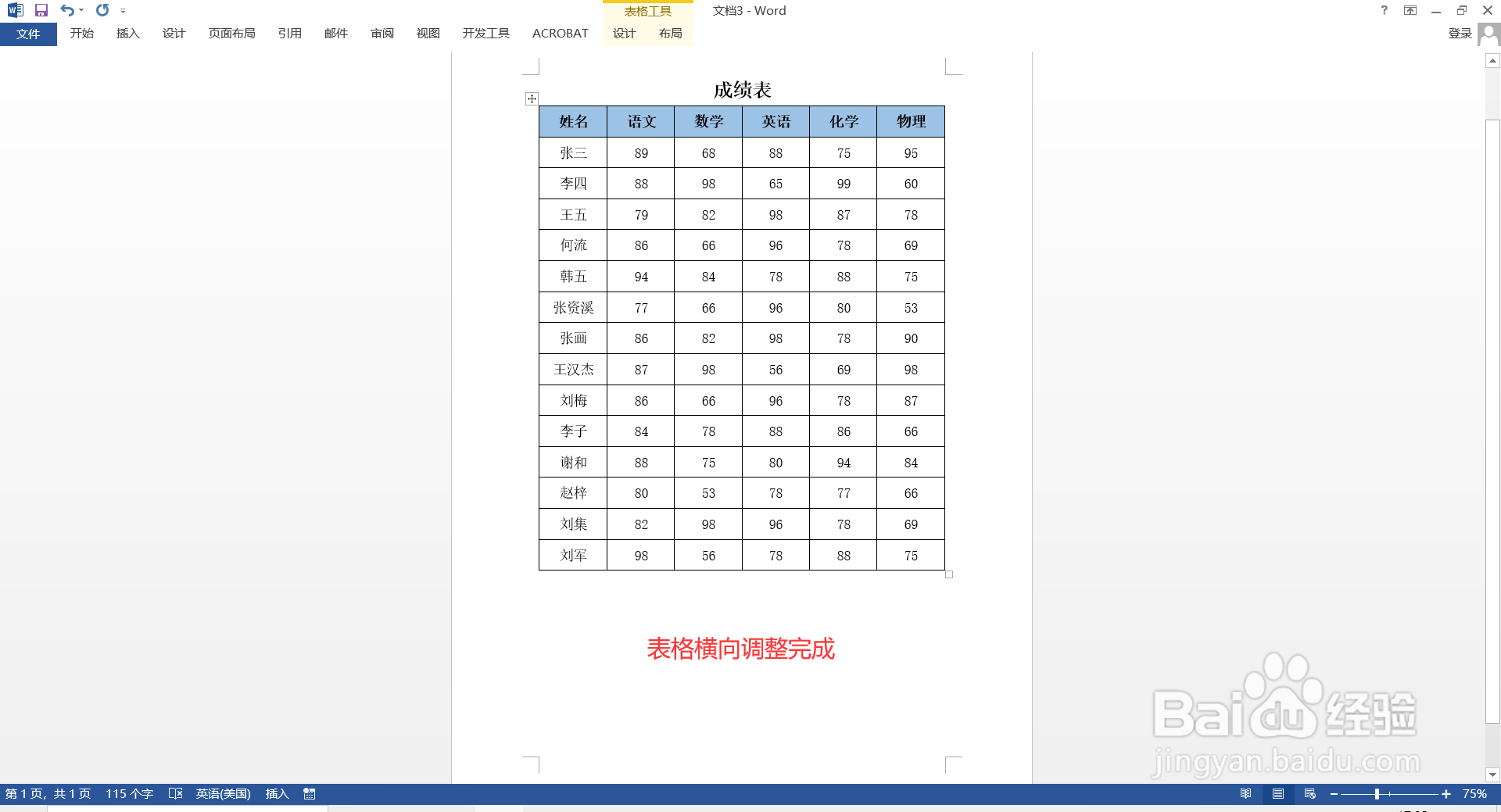Click the 英语(美国) language indicator

tap(223, 794)
